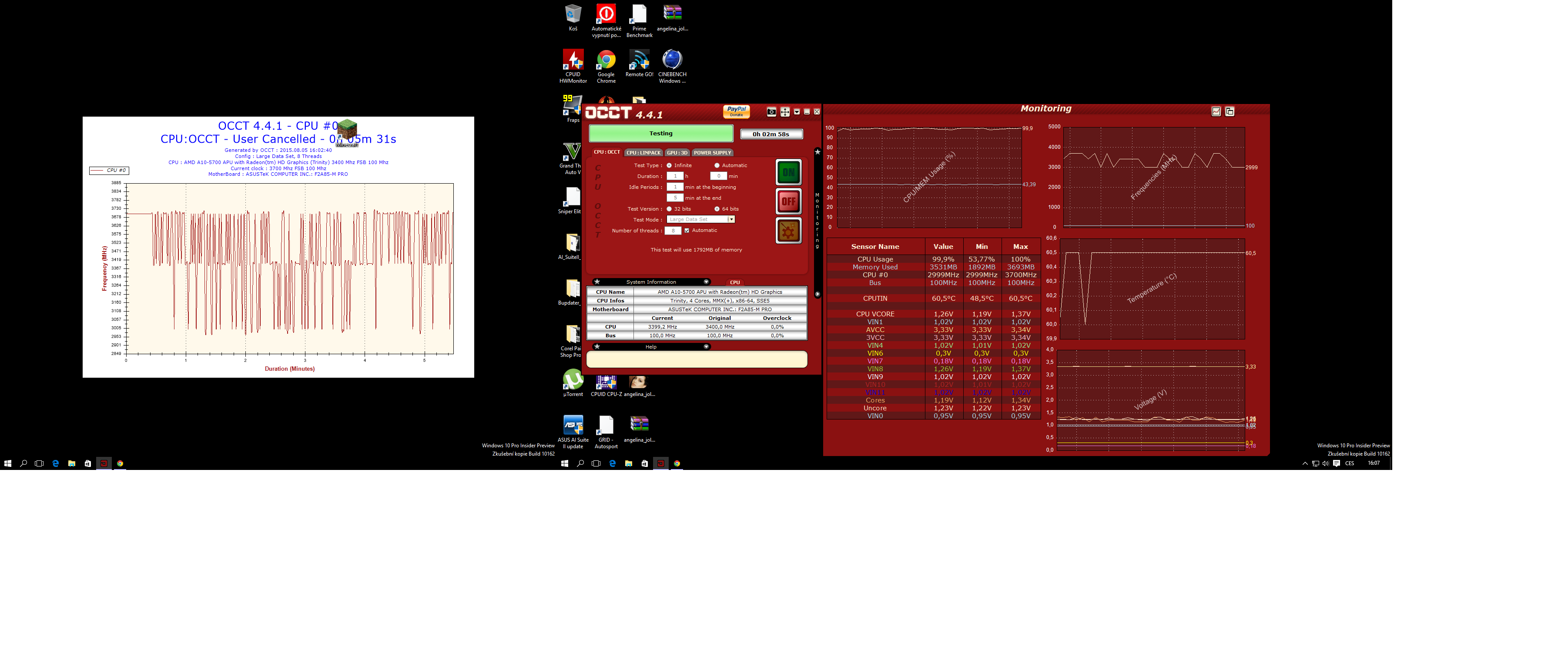Click the Memory Used sensor row name
The width and height of the screenshot is (1568, 671).
coord(874,268)
